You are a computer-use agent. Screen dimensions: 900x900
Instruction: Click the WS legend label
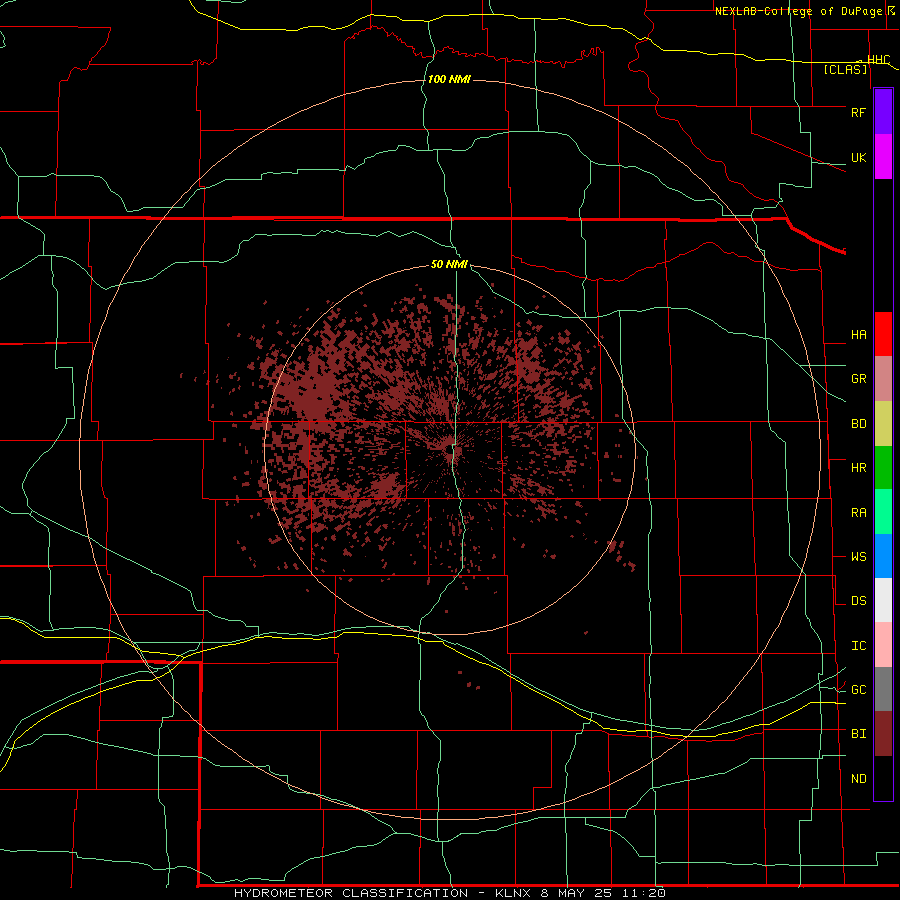[x=859, y=557]
